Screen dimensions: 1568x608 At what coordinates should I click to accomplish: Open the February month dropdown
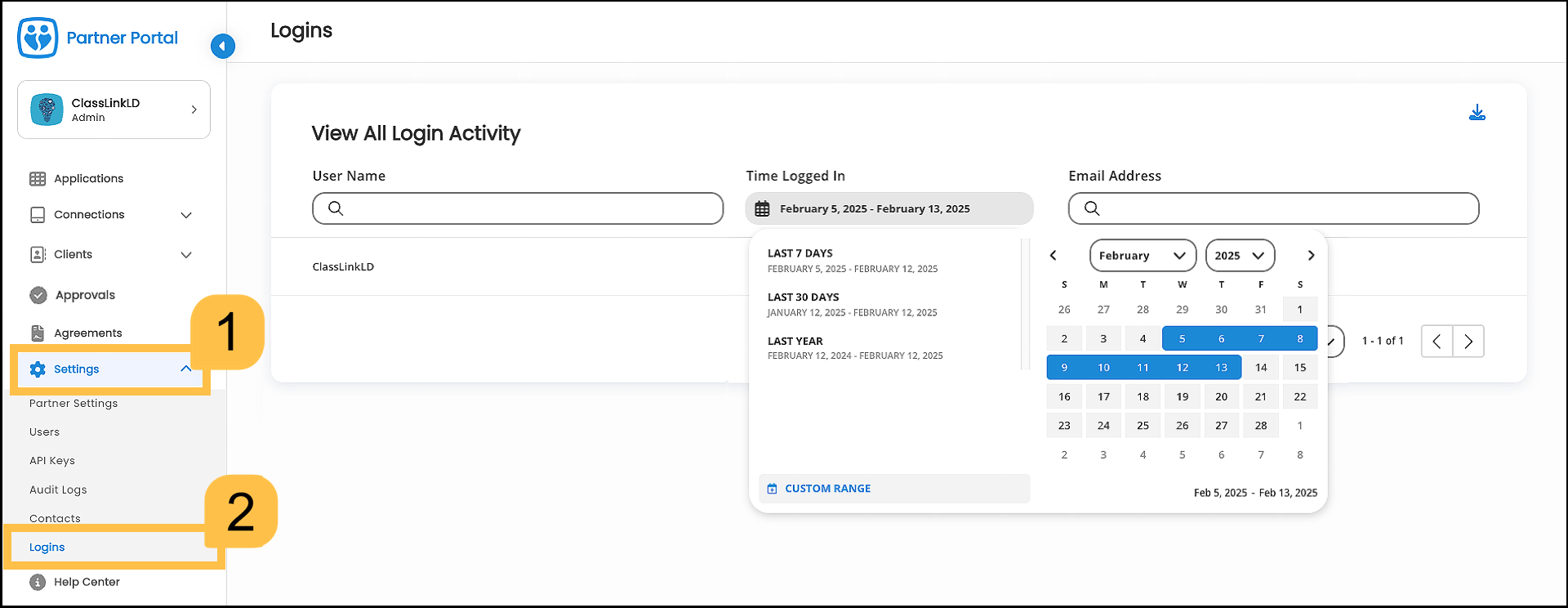coord(1143,256)
